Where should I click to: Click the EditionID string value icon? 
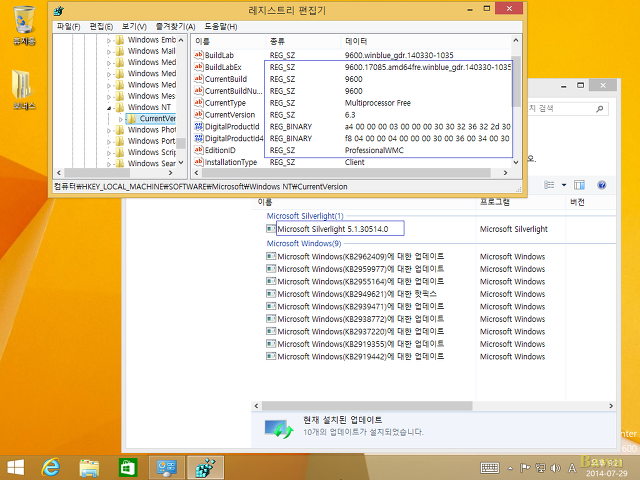coord(199,150)
